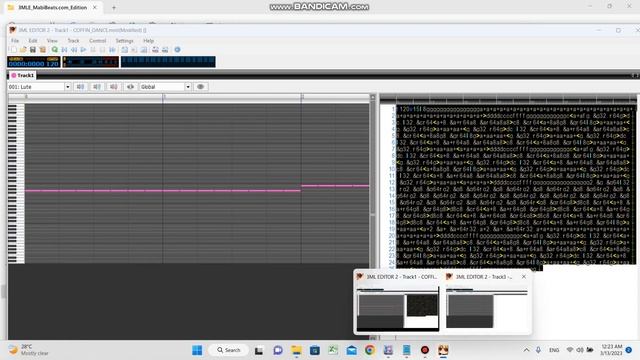Select the 3MLE_MabiBeats.com_Edition explorer tab

(53, 7)
